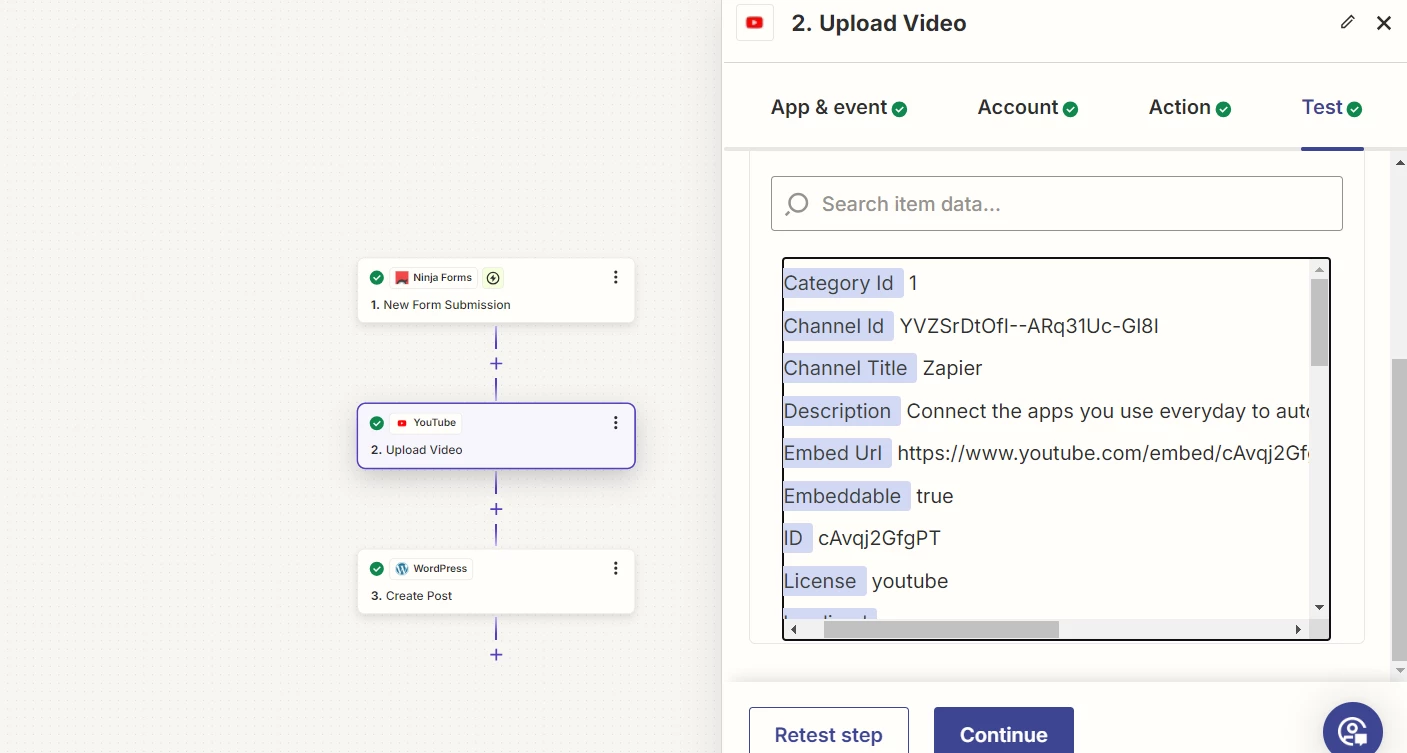The image size is (1407, 753).
Task: Click the Ninja Forms app icon
Action: click(402, 278)
